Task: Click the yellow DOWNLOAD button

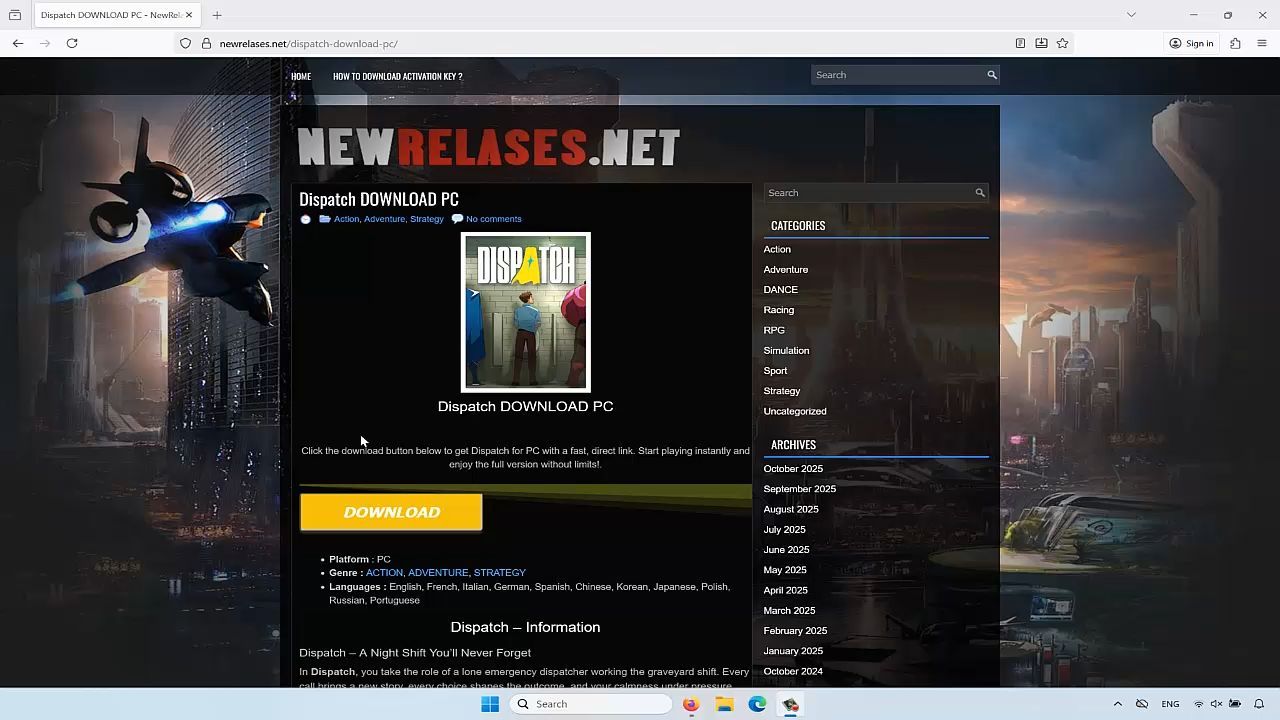Action: tap(391, 512)
